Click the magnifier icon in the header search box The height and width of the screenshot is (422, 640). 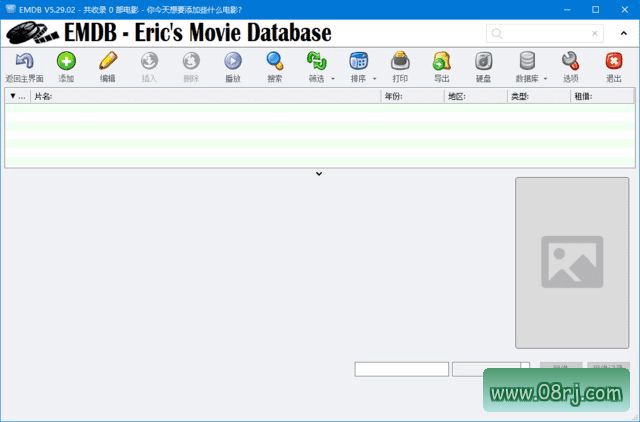click(x=497, y=33)
